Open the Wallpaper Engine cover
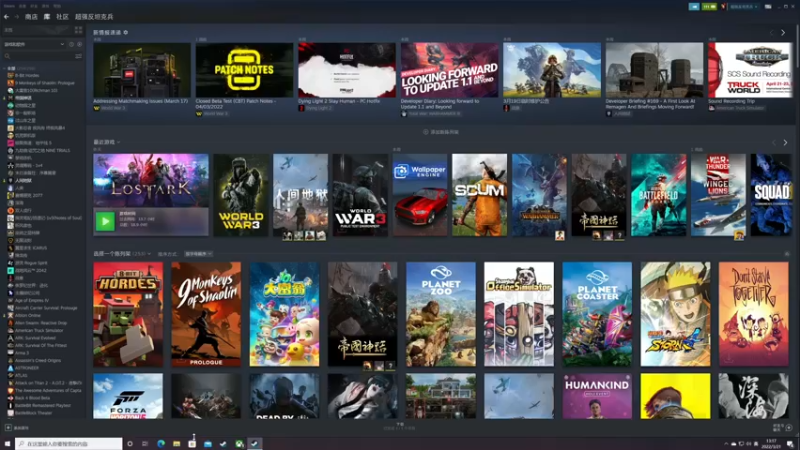800x450 pixels. click(x=420, y=195)
